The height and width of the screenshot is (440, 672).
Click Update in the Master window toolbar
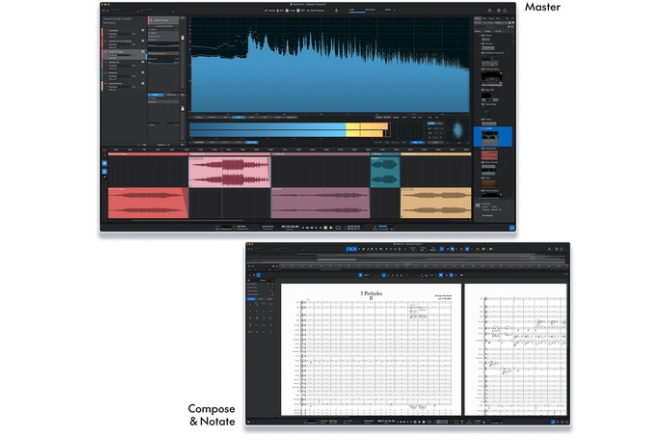pyautogui.click(x=270, y=10)
